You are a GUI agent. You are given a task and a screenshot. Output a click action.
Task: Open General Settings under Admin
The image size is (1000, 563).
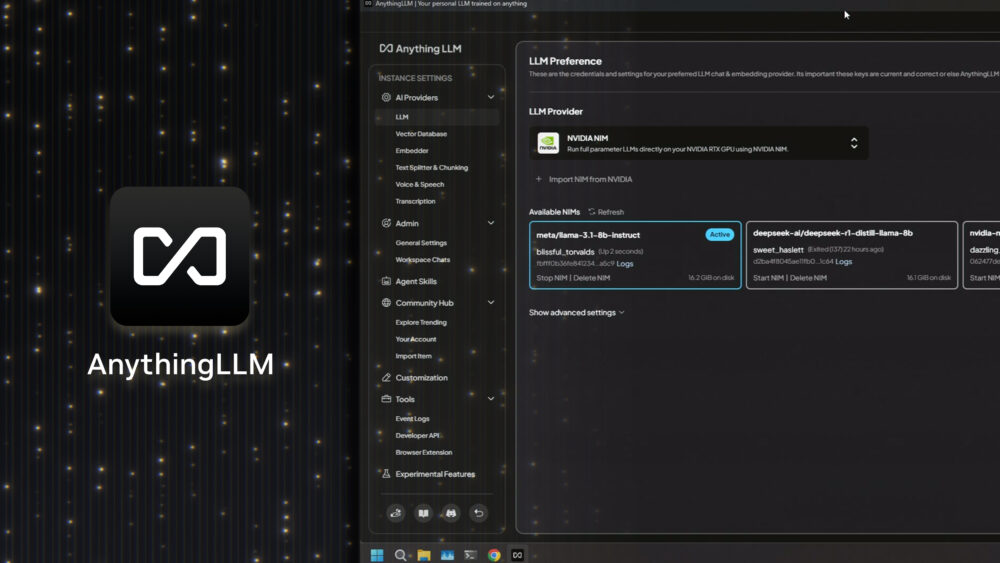pyautogui.click(x=421, y=243)
